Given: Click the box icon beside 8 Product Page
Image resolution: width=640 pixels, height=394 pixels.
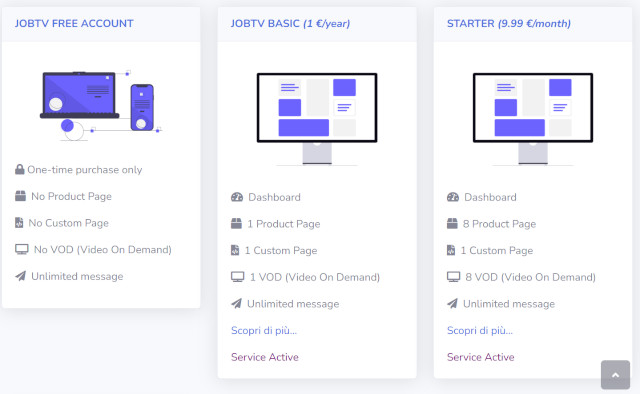Looking at the screenshot, I should tap(452, 223).
